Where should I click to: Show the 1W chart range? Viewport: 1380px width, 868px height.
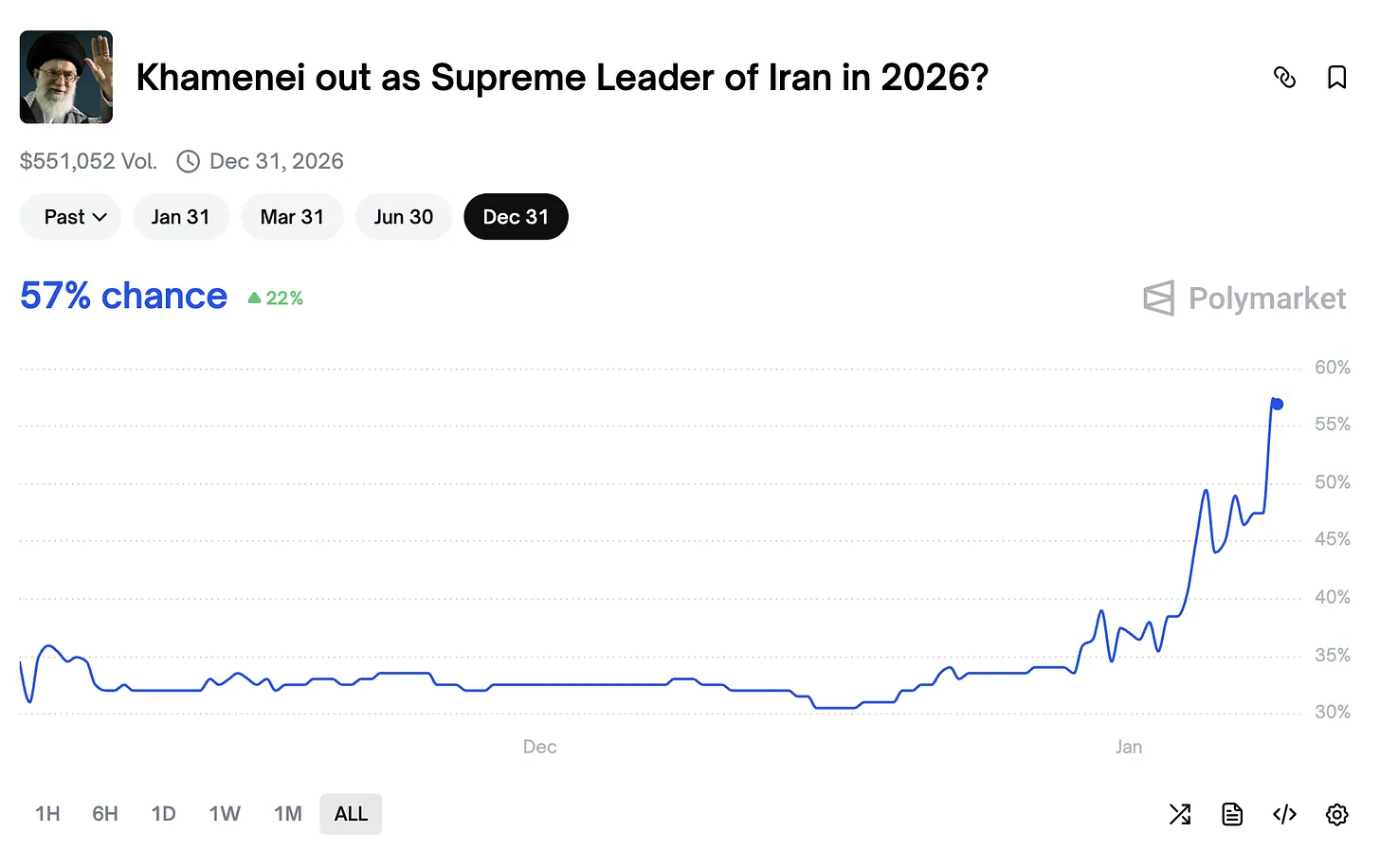coord(225,814)
